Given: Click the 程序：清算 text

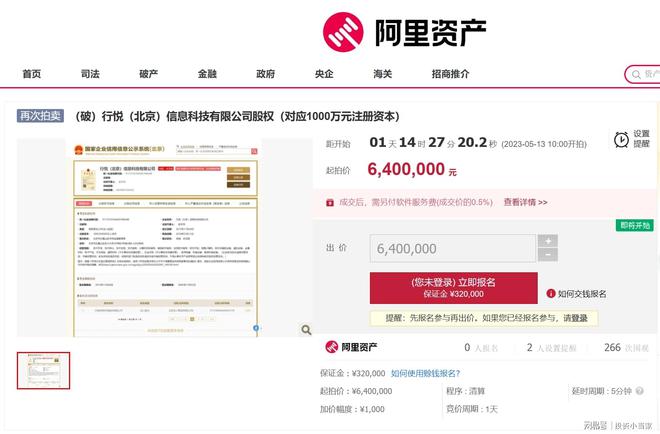Looking at the screenshot, I should (x=466, y=391).
